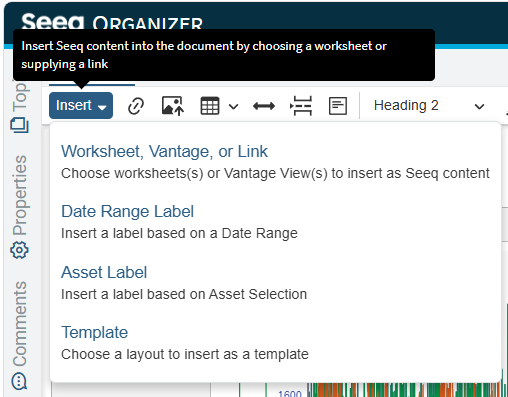
Task: Click the upload image icon
Action: (x=173, y=106)
